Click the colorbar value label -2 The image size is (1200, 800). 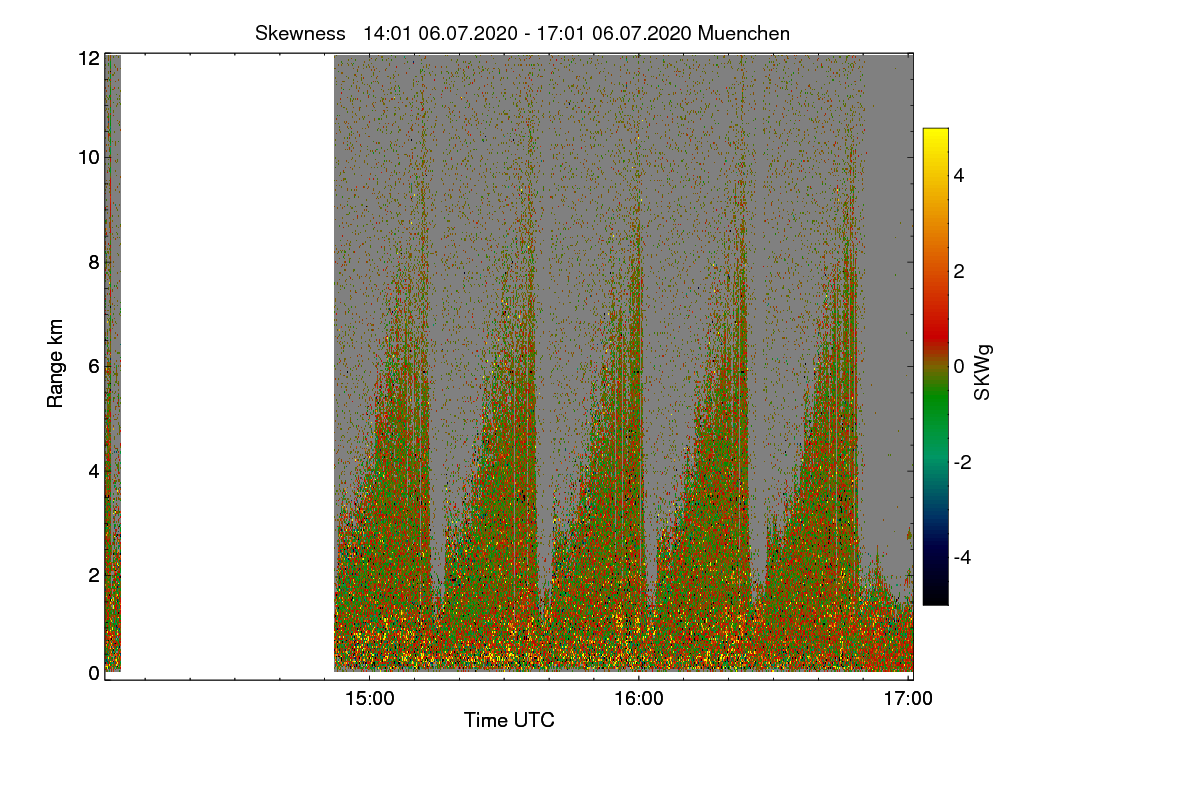(x=962, y=461)
